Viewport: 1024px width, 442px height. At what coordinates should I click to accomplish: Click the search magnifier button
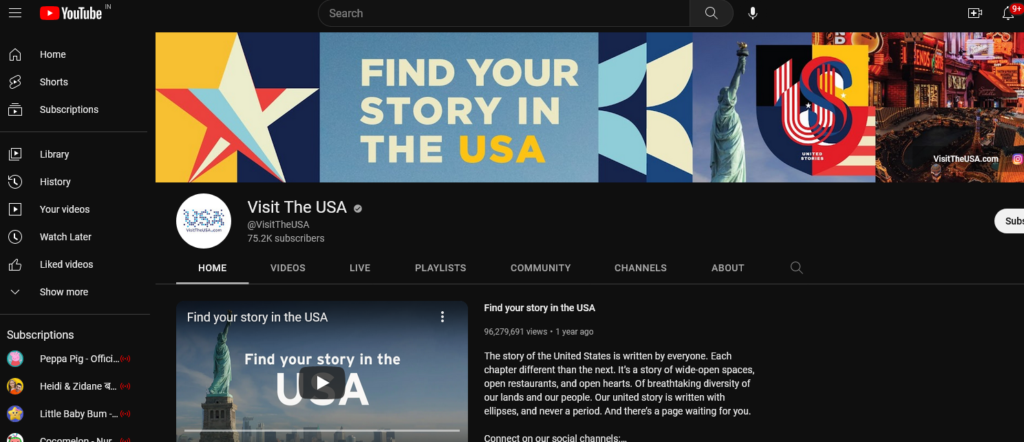point(711,13)
